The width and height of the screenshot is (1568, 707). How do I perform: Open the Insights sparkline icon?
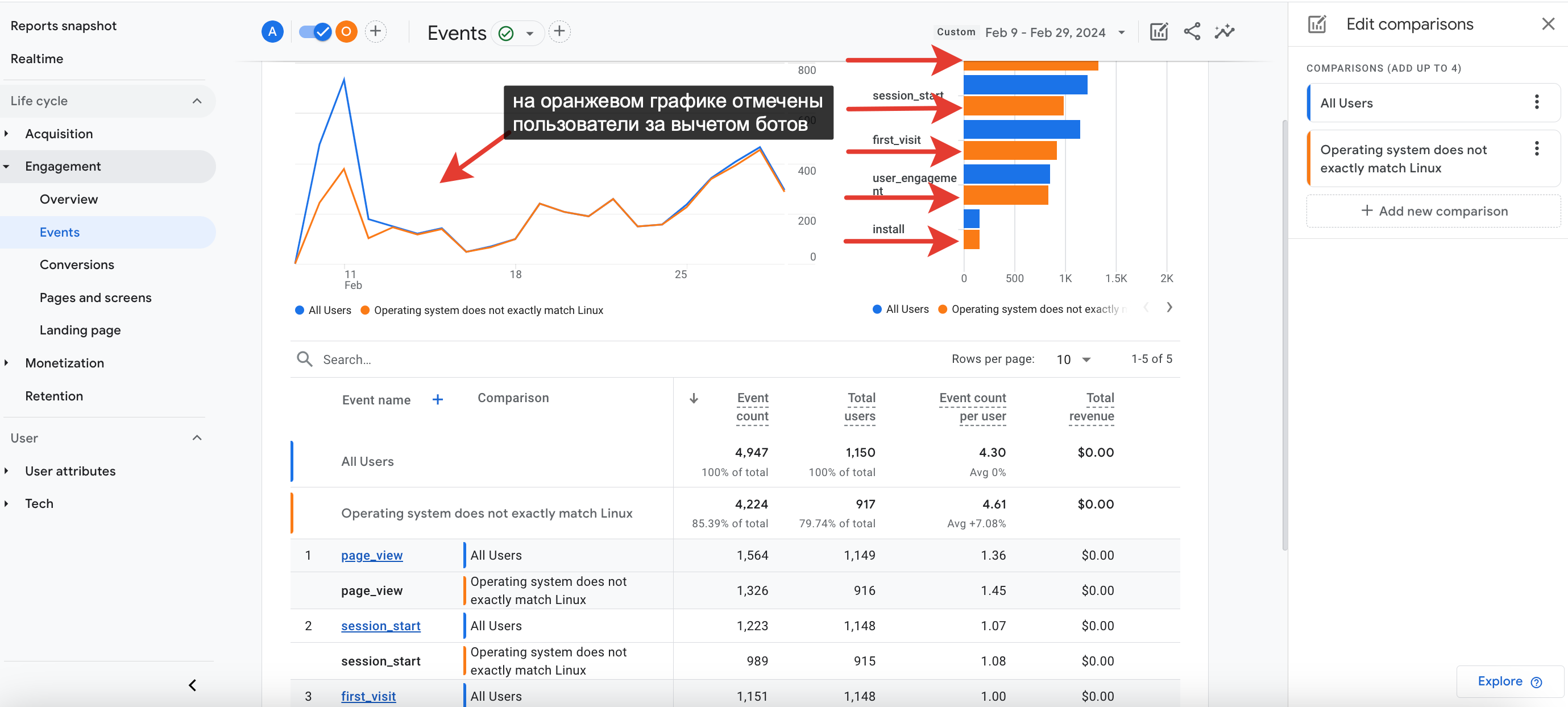pos(1224,32)
